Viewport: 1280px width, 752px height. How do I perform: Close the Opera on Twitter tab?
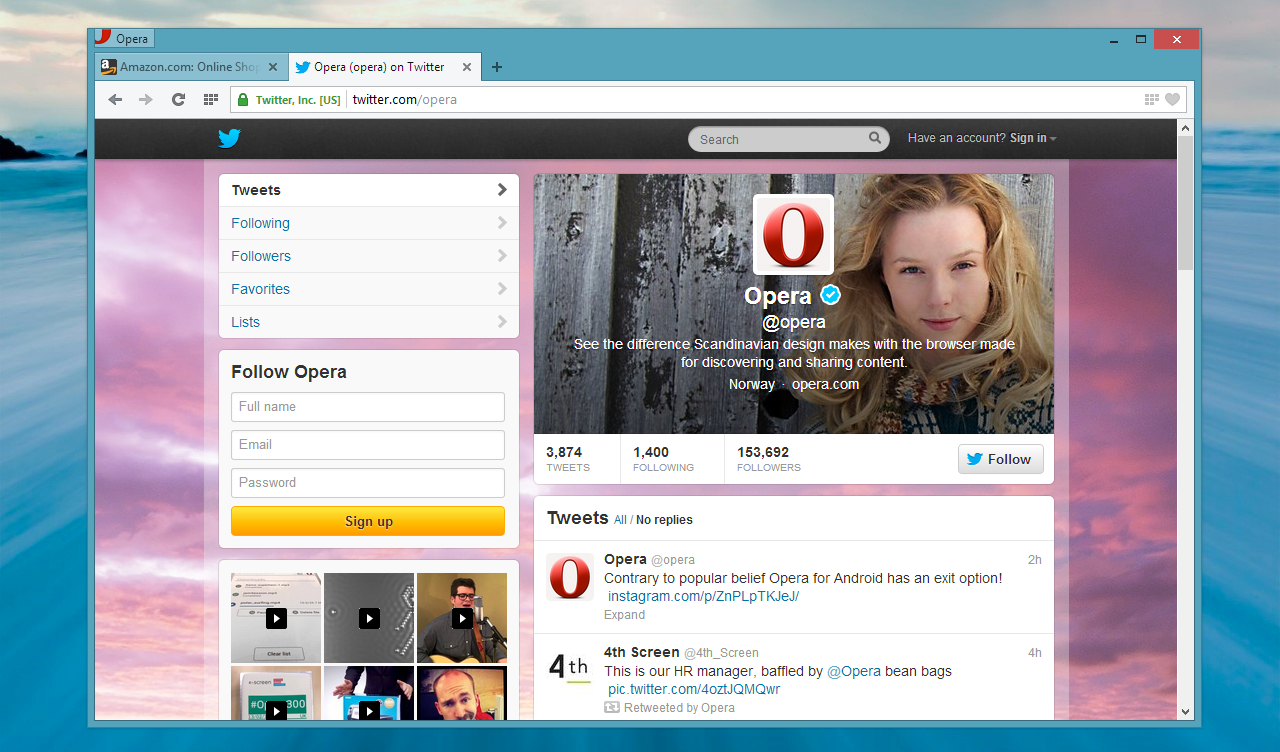point(466,67)
